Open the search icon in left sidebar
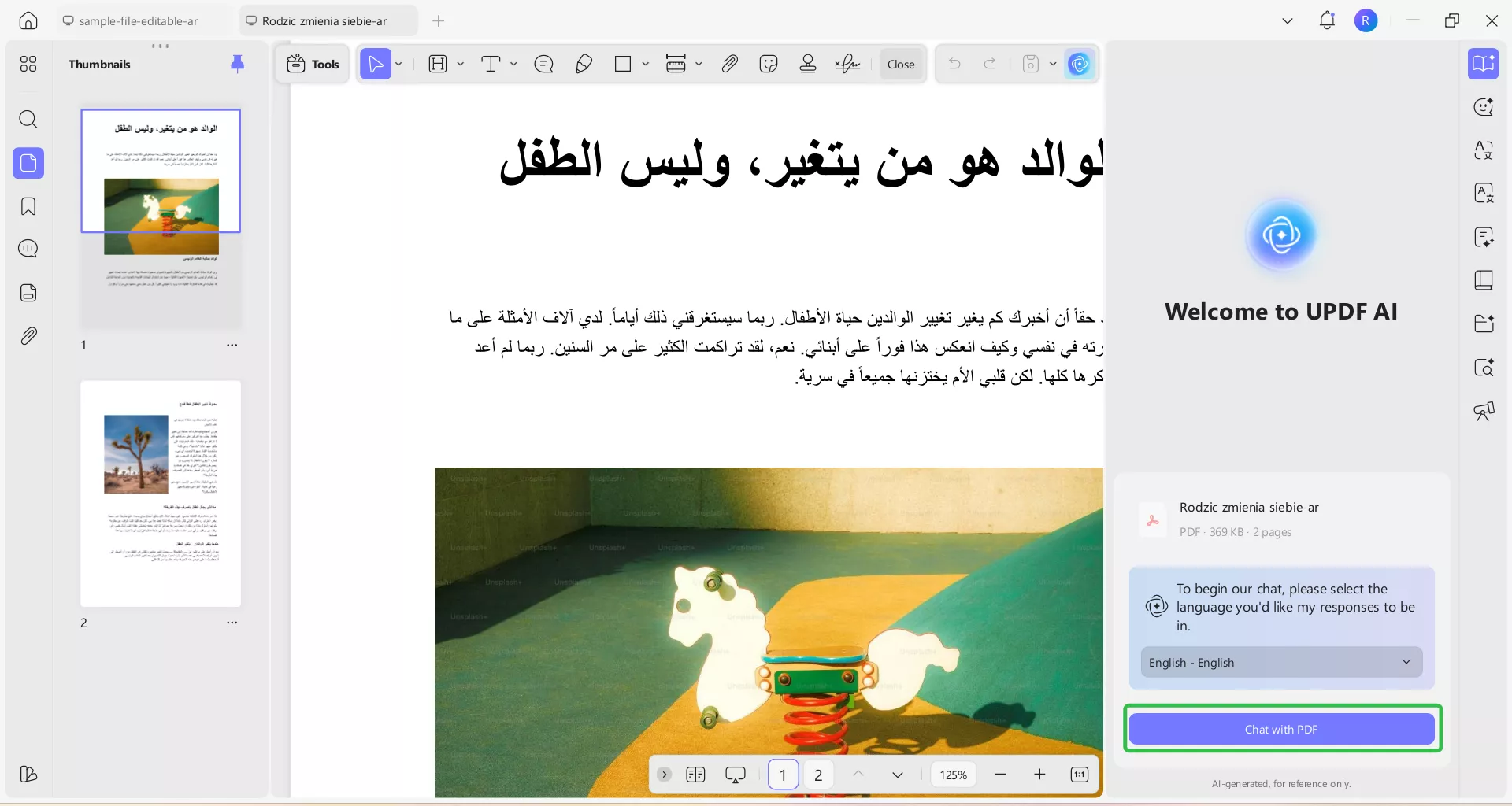Viewport: 1512px width, 806px height. (28, 120)
